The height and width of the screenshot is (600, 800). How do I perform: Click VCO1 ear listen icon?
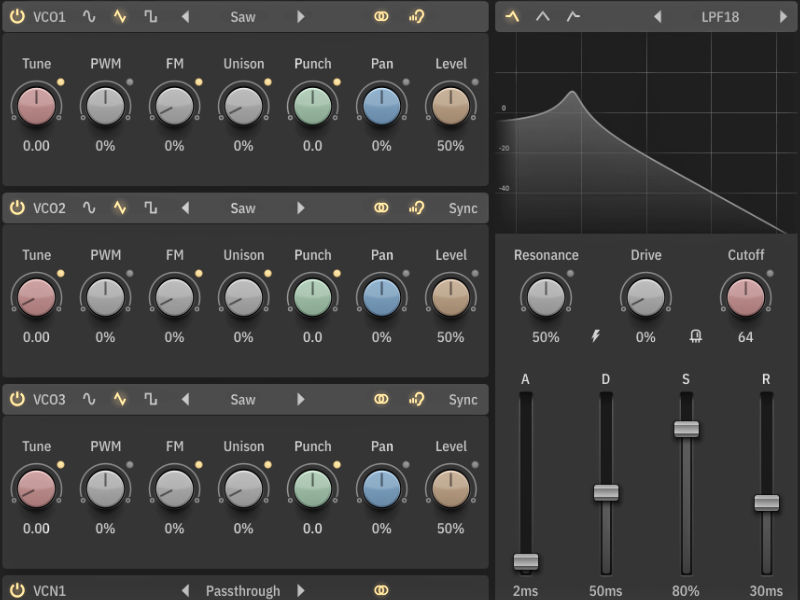(416, 16)
